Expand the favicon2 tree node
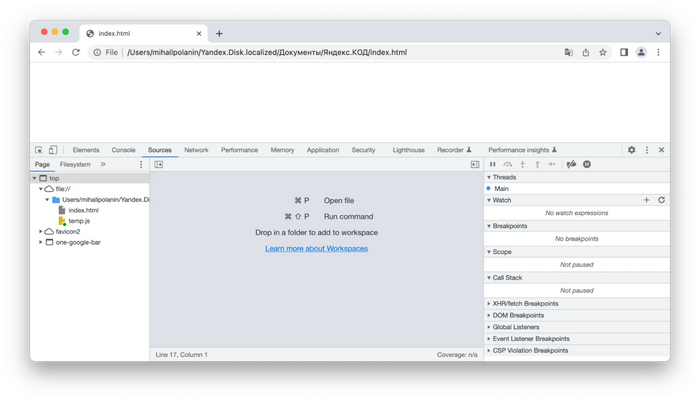This screenshot has height=401, width=700. (41, 231)
